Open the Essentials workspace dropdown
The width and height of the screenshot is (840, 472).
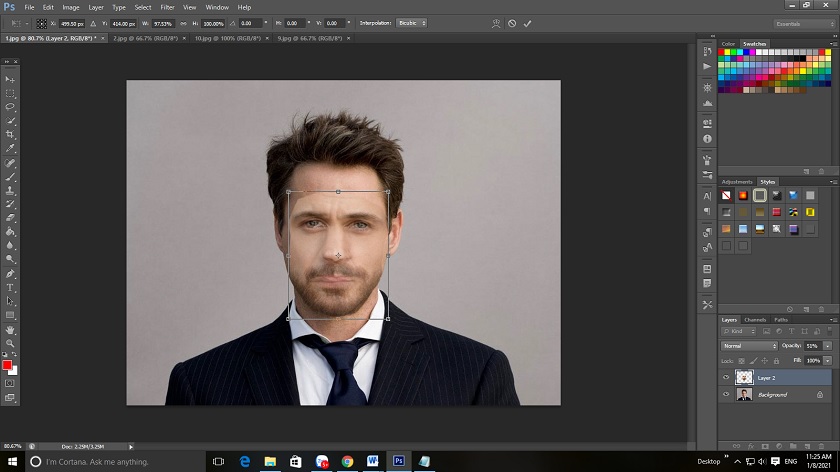click(804, 24)
